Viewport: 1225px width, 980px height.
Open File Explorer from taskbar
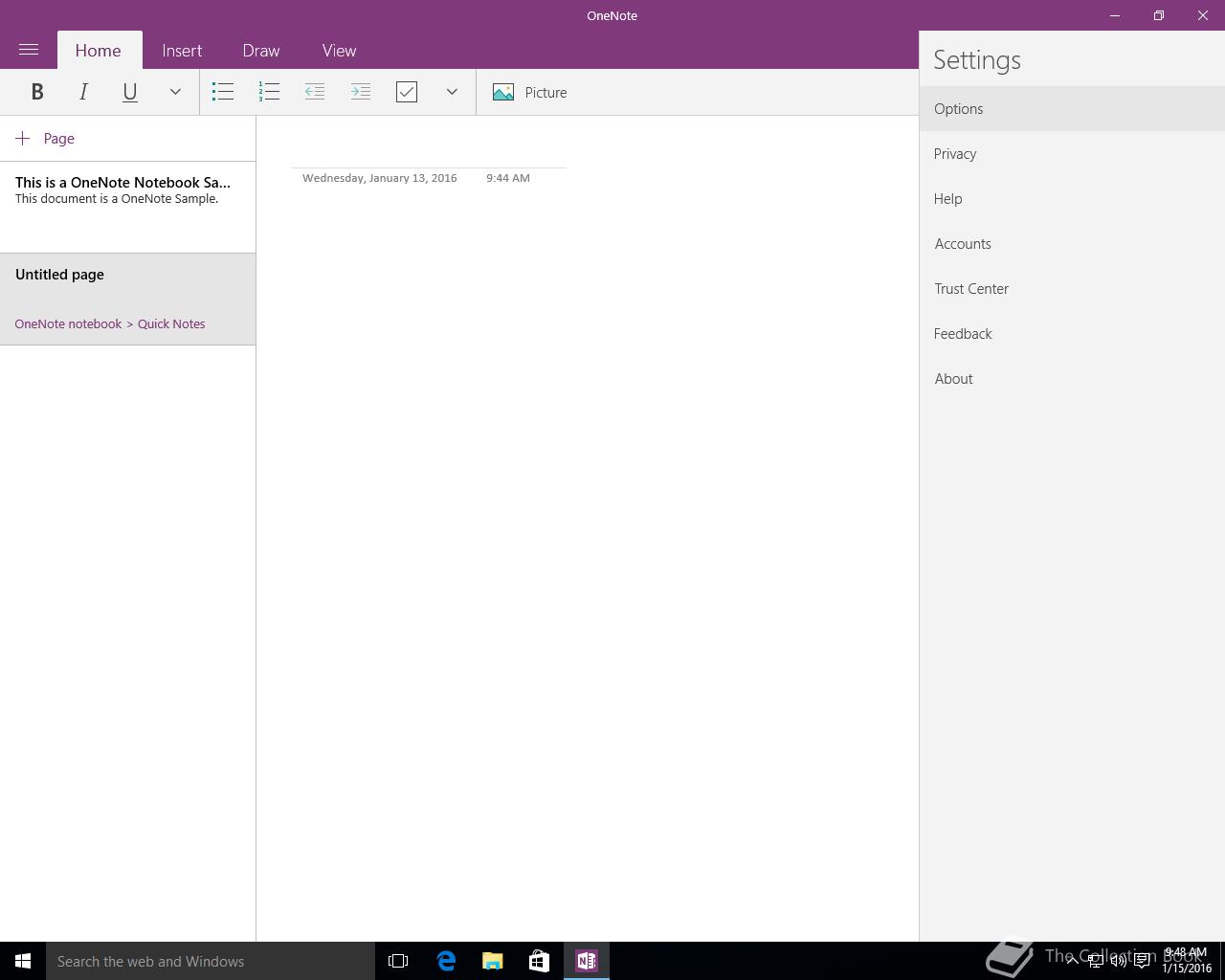493,961
